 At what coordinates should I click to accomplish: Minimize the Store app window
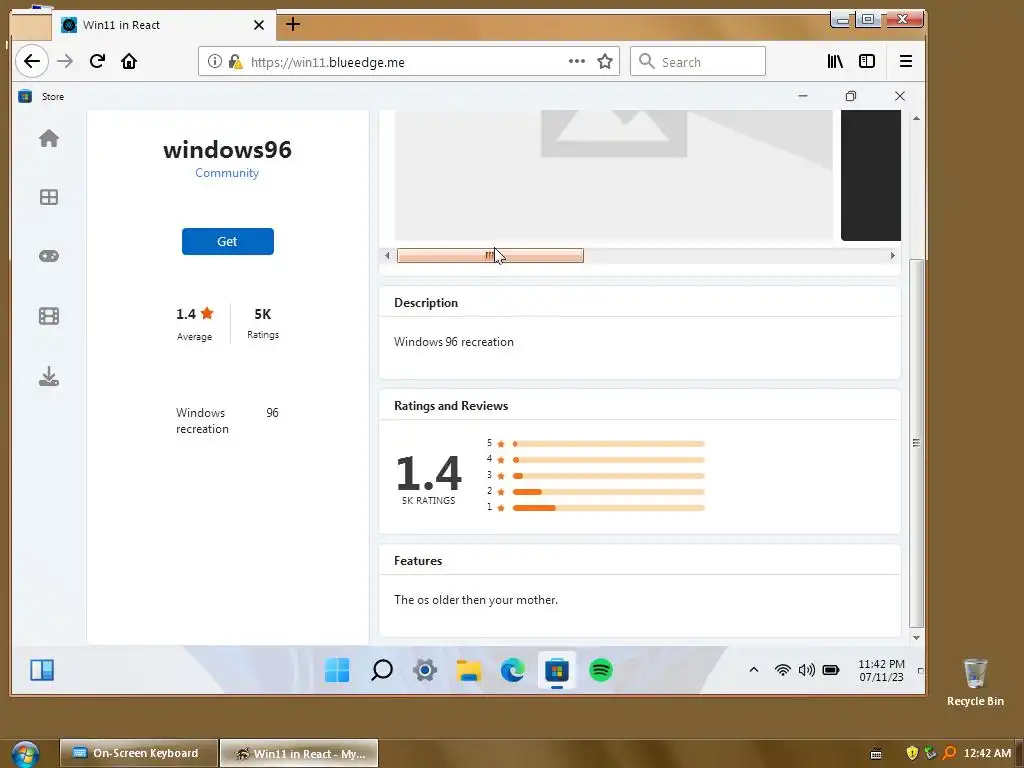803,96
